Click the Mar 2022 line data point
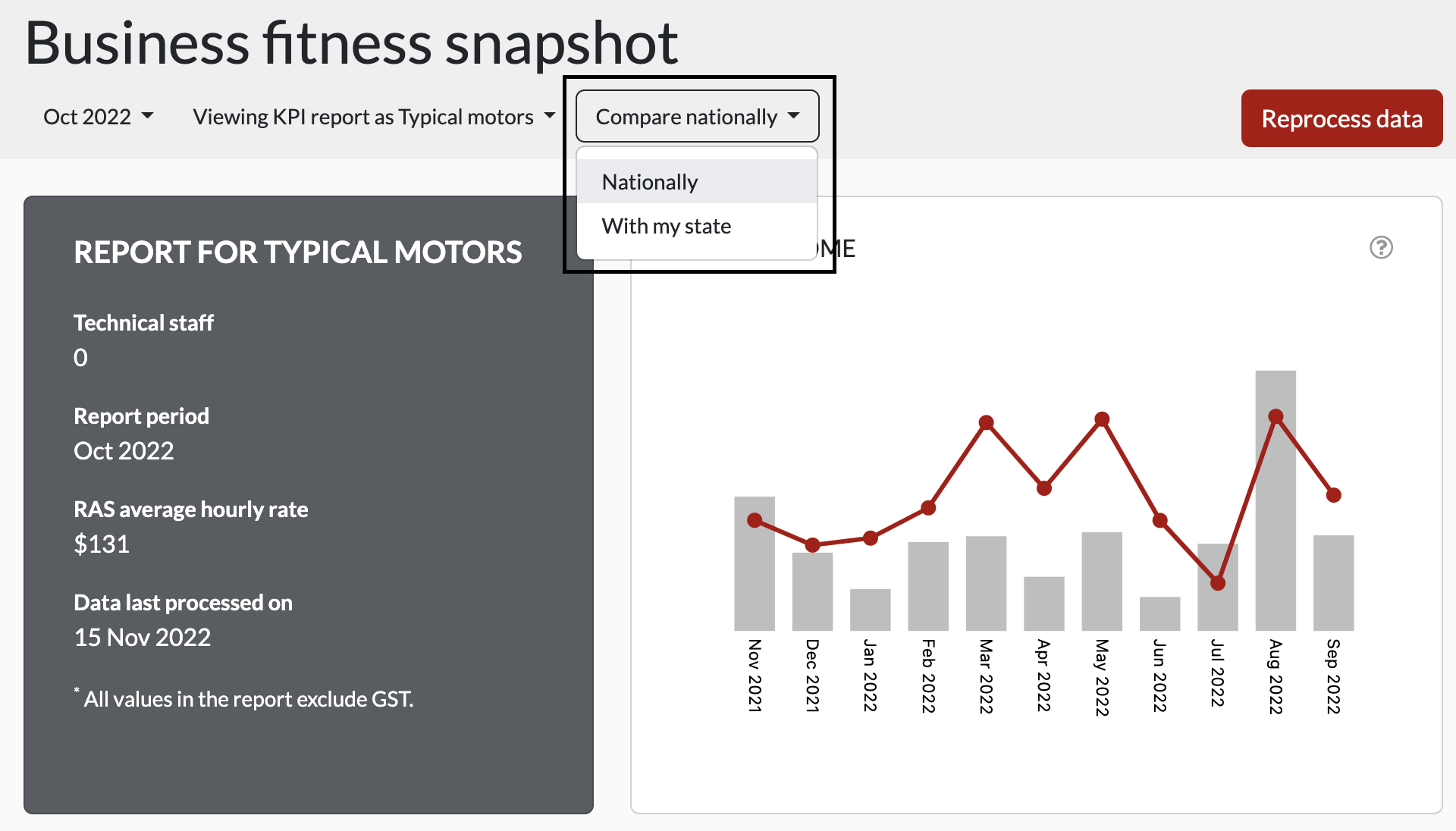Screen dimensions: 1456x831 coord(986,422)
